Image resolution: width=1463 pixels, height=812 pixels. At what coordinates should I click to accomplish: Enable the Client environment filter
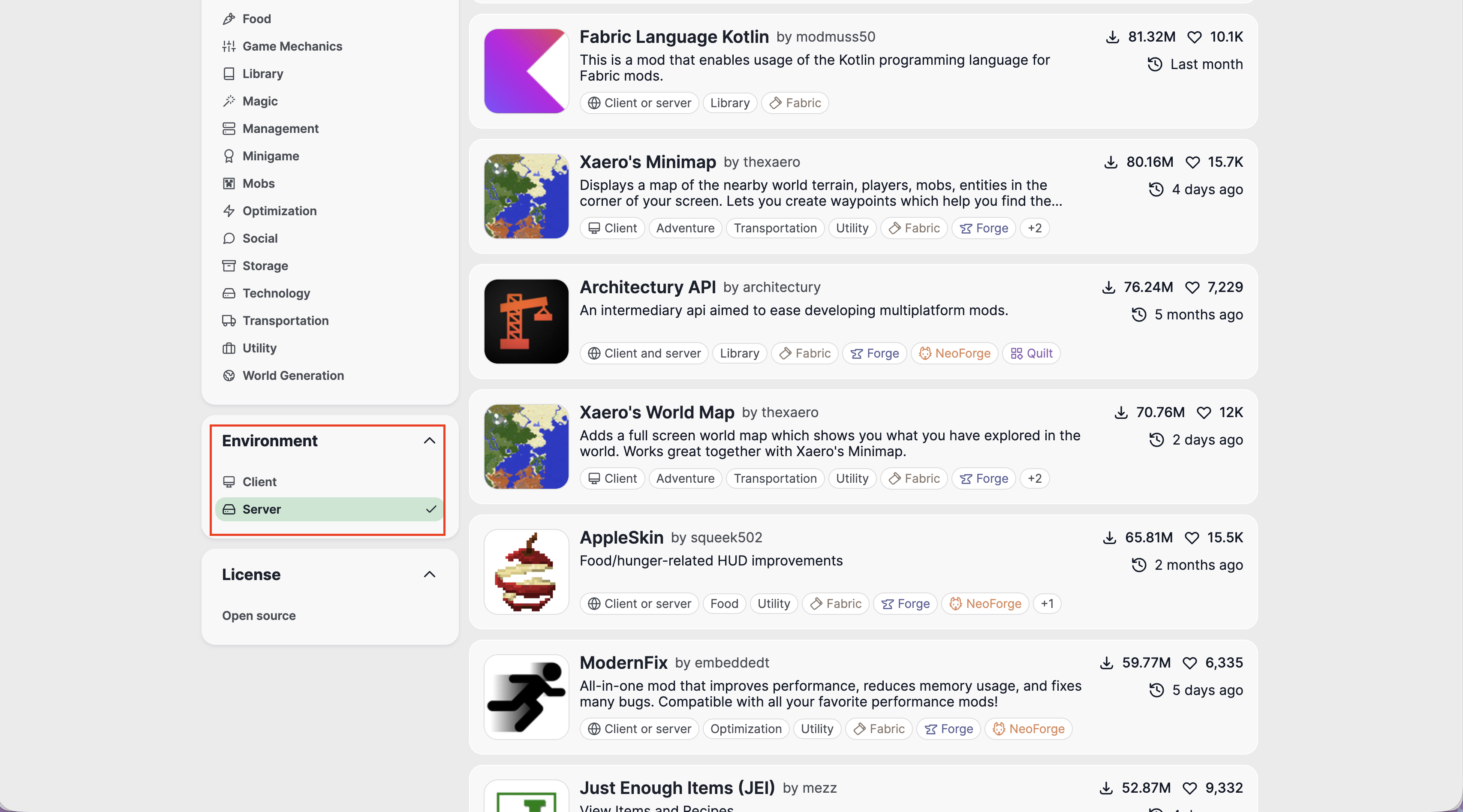329,481
